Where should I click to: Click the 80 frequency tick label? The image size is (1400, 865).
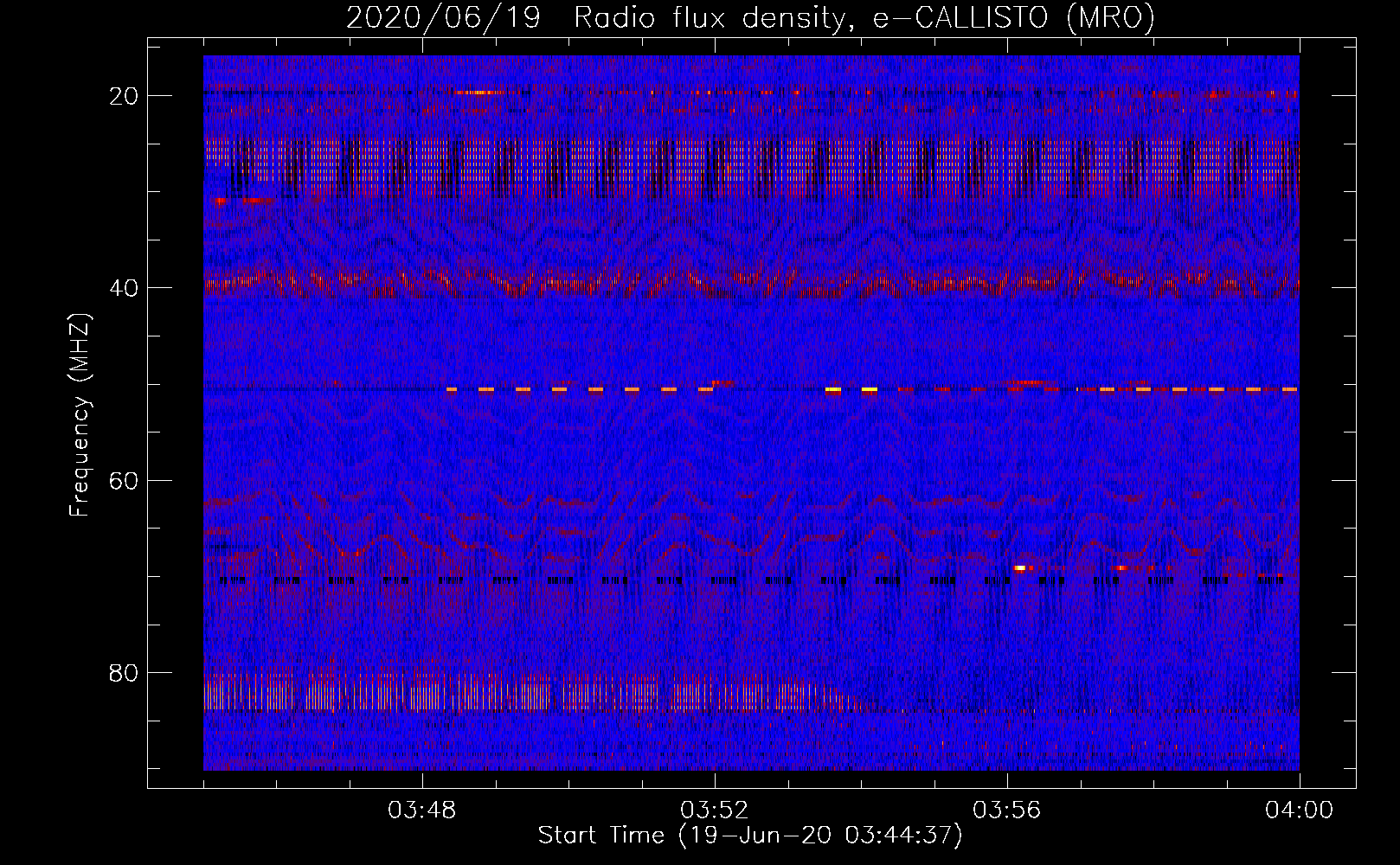coord(125,673)
